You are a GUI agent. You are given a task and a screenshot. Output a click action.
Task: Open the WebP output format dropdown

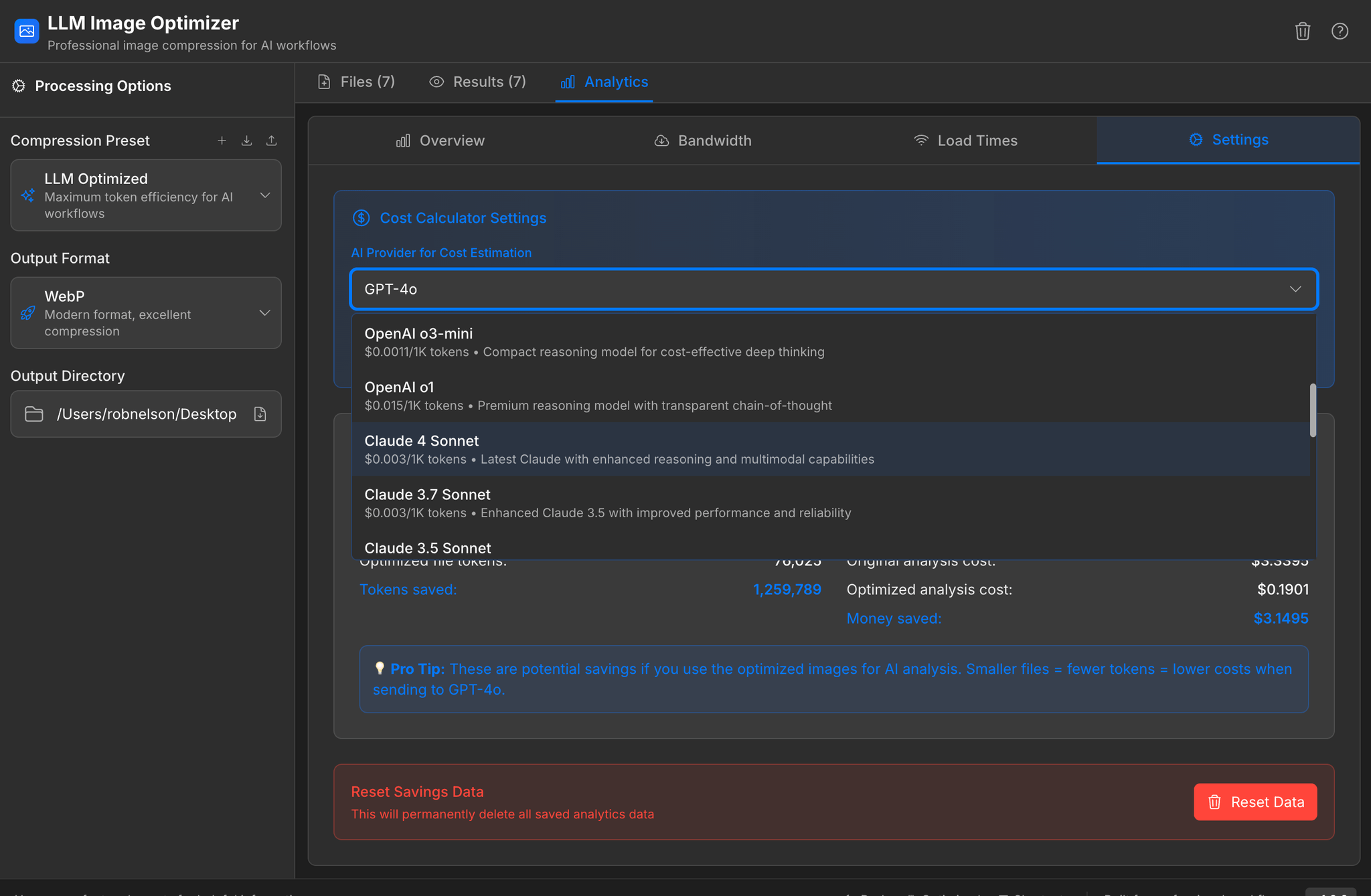click(146, 312)
